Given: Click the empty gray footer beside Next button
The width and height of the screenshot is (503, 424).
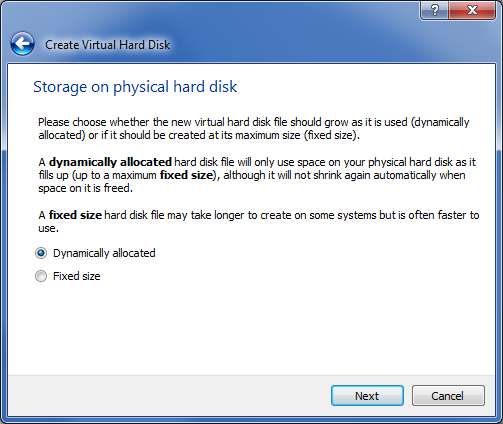Looking at the screenshot, I should 167,396.
